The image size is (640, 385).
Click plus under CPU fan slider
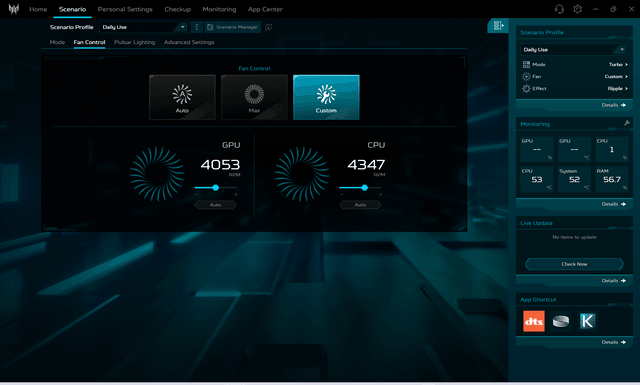click(x=380, y=194)
